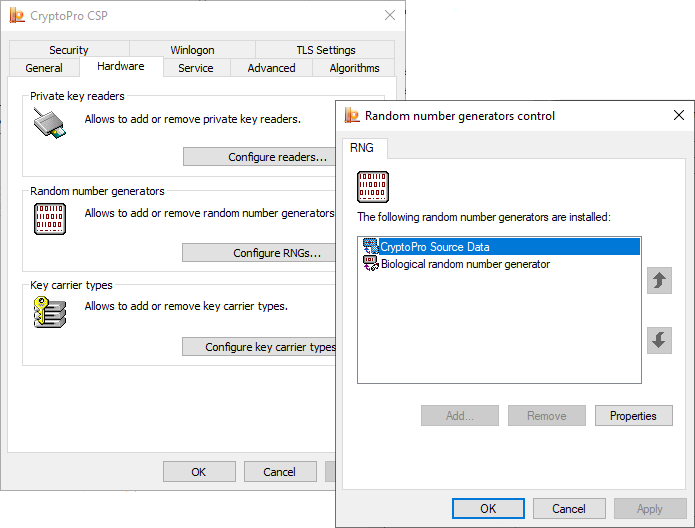The image size is (695, 528).
Task: Move selected generator up with the arrow
Action: 658,281
